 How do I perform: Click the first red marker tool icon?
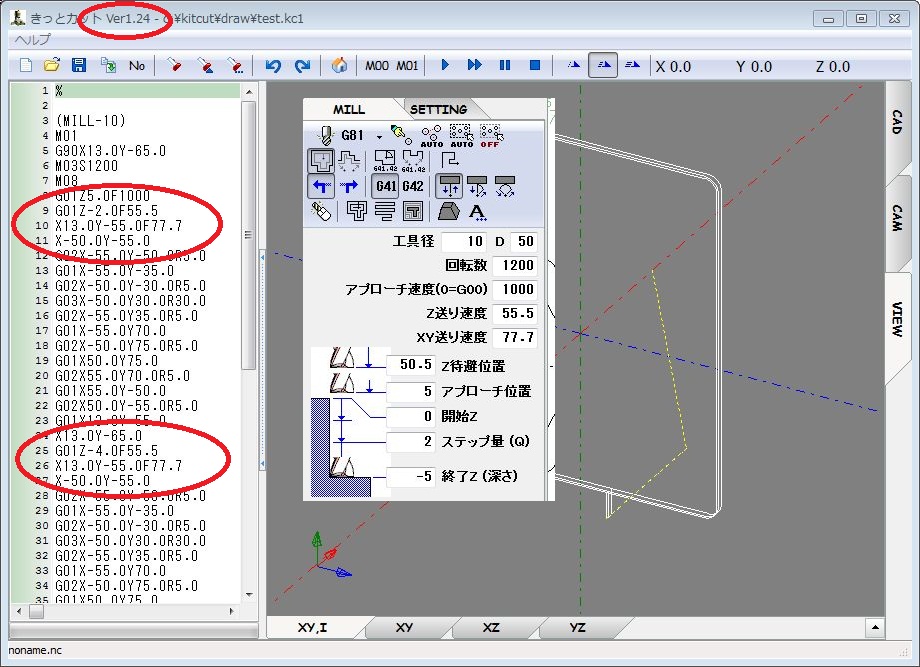pyautogui.click(x=174, y=65)
